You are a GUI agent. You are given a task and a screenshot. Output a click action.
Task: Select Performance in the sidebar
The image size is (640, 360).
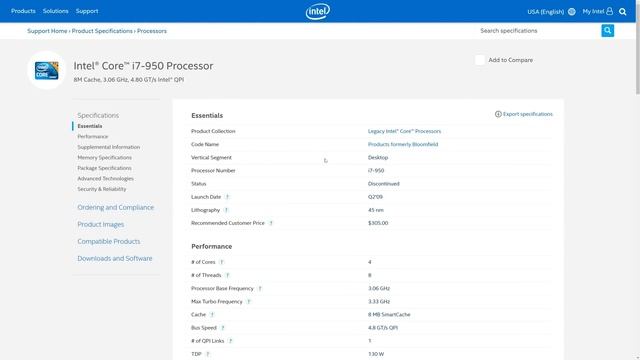point(93,137)
